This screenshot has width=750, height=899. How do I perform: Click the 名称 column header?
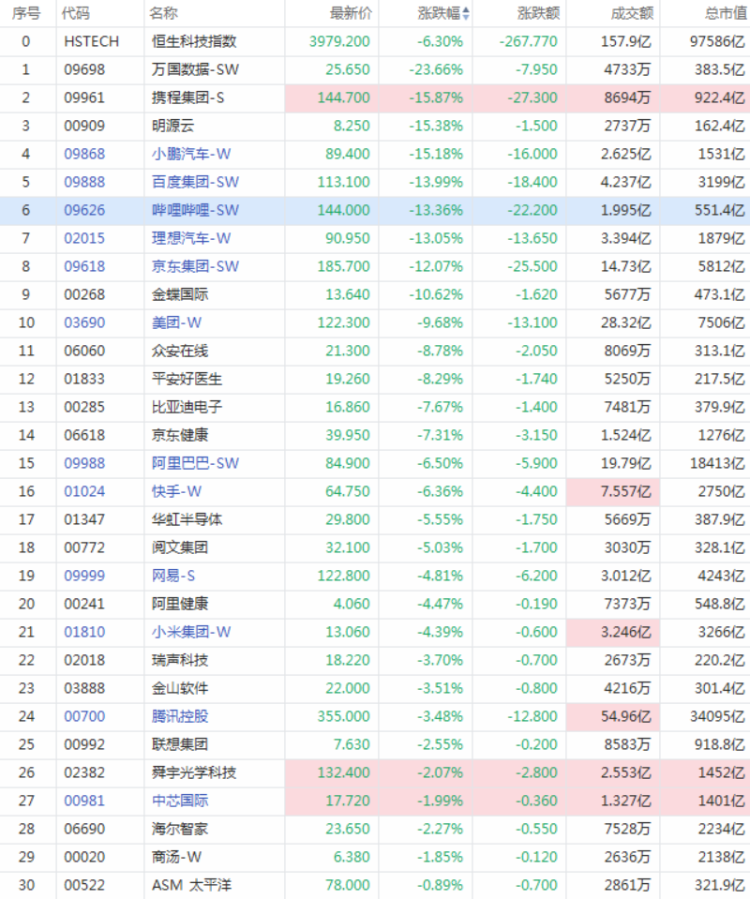[x=163, y=13]
